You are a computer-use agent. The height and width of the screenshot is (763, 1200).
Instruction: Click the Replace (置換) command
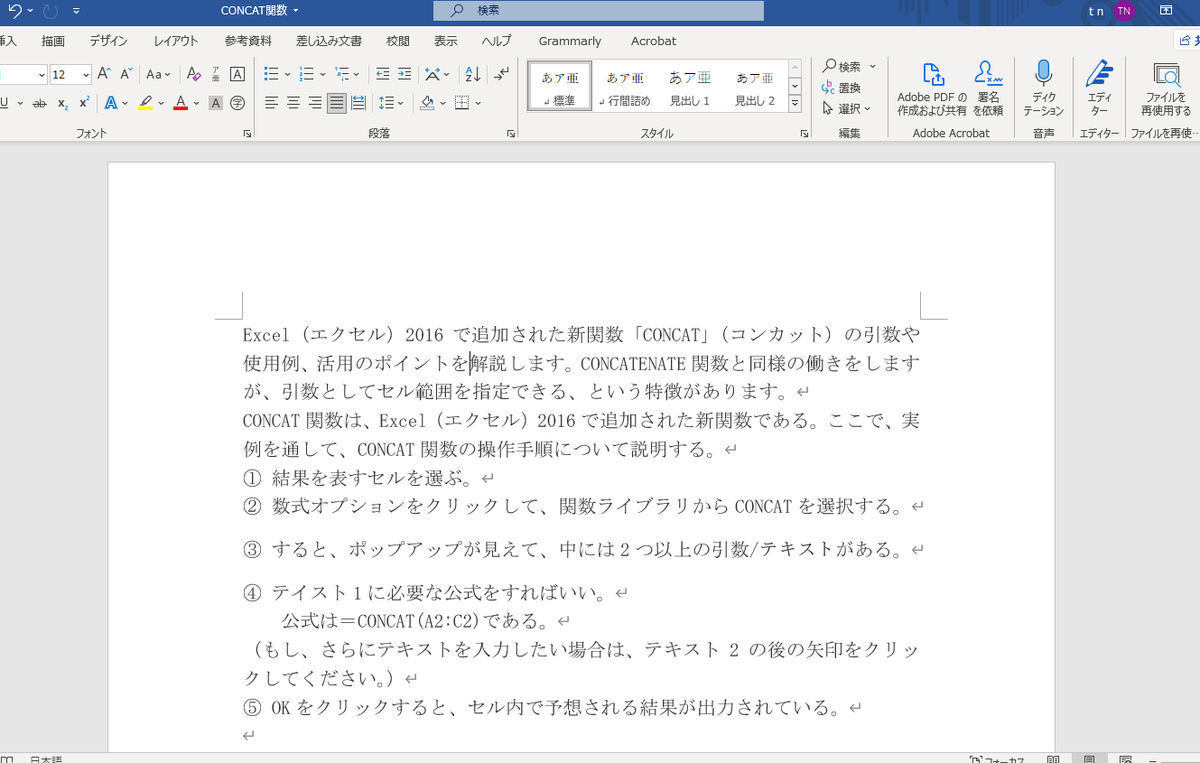coord(842,88)
